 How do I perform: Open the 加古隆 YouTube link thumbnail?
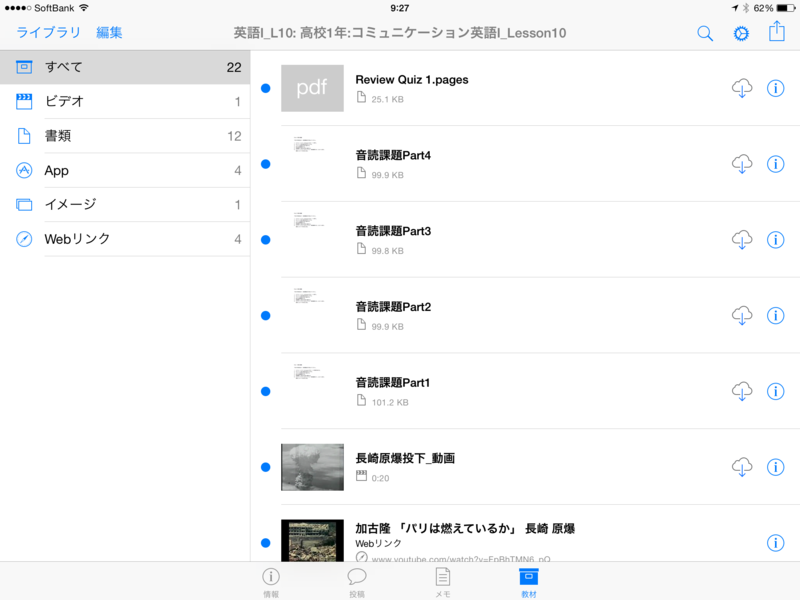pyautogui.click(x=312, y=540)
